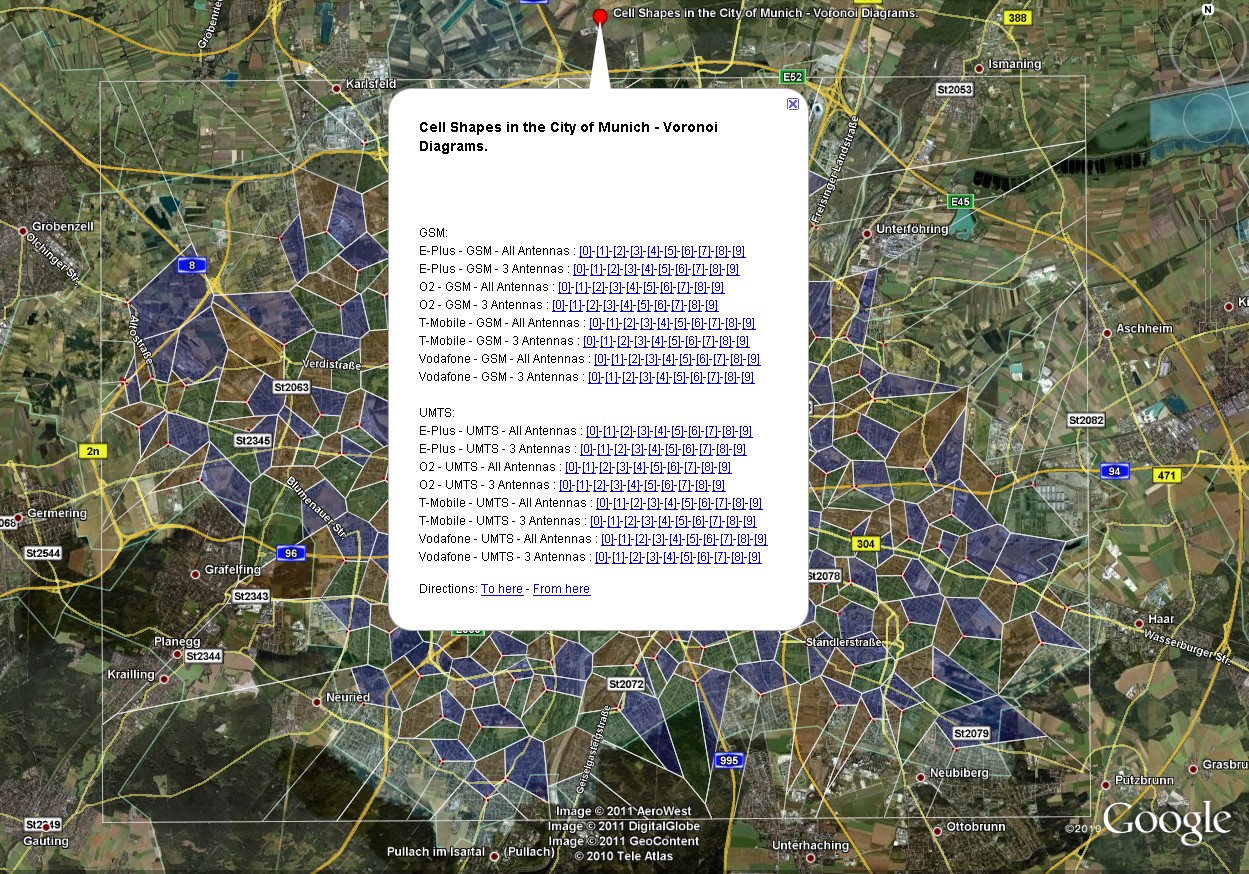
Task: Open link [9] for E-Plus GSM All Antennas
Action: point(738,251)
